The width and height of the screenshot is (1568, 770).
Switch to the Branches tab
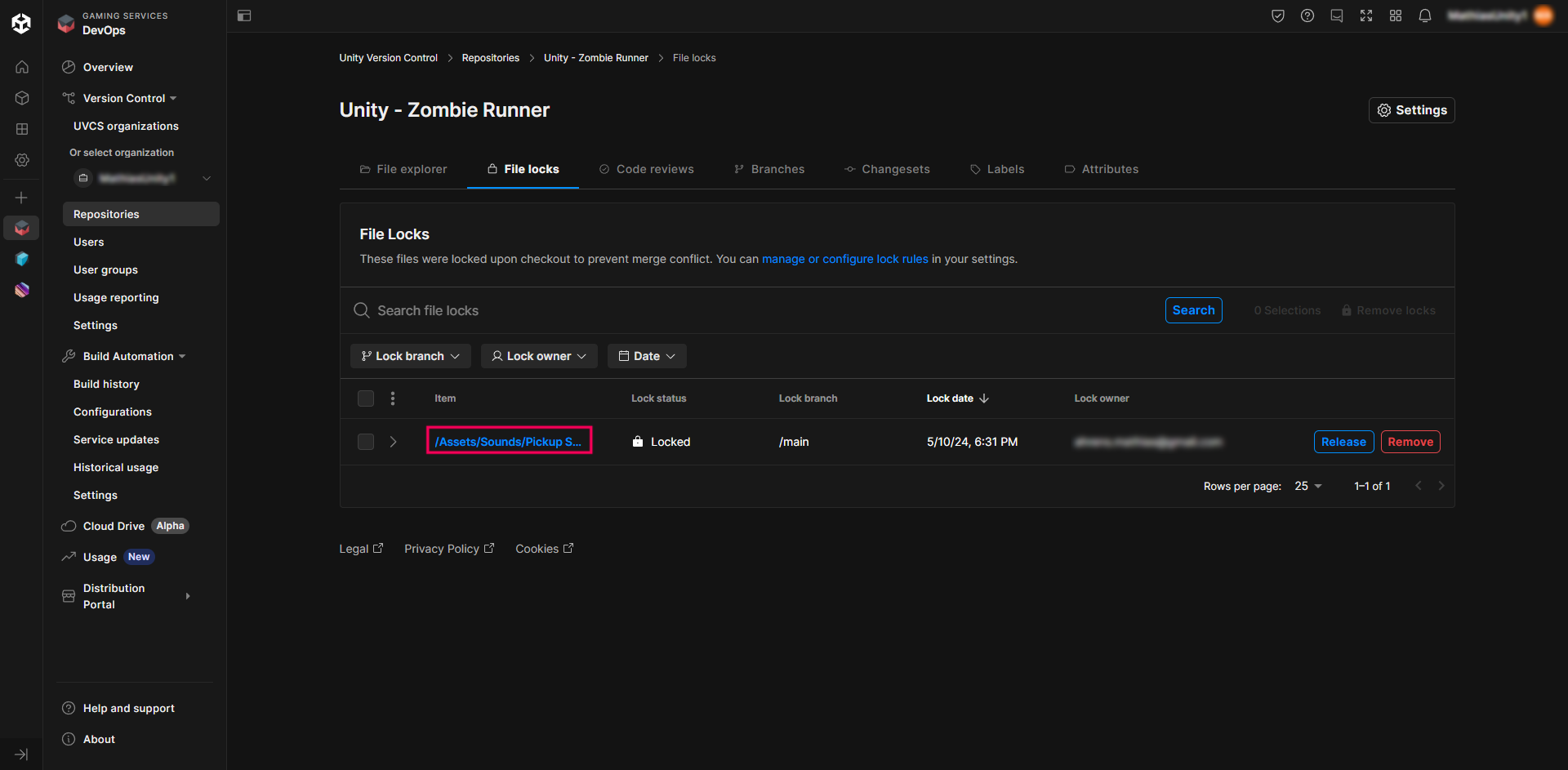point(769,169)
